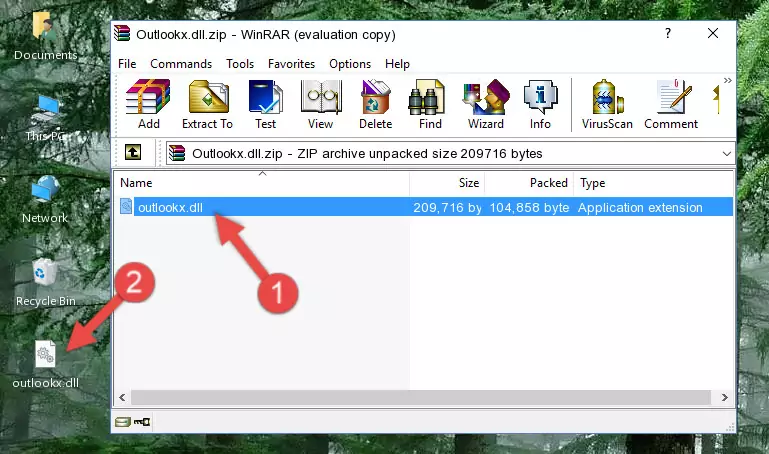The width and height of the screenshot is (769, 454).
Task: Click the 209,716 size cell
Action: (447, 207)
